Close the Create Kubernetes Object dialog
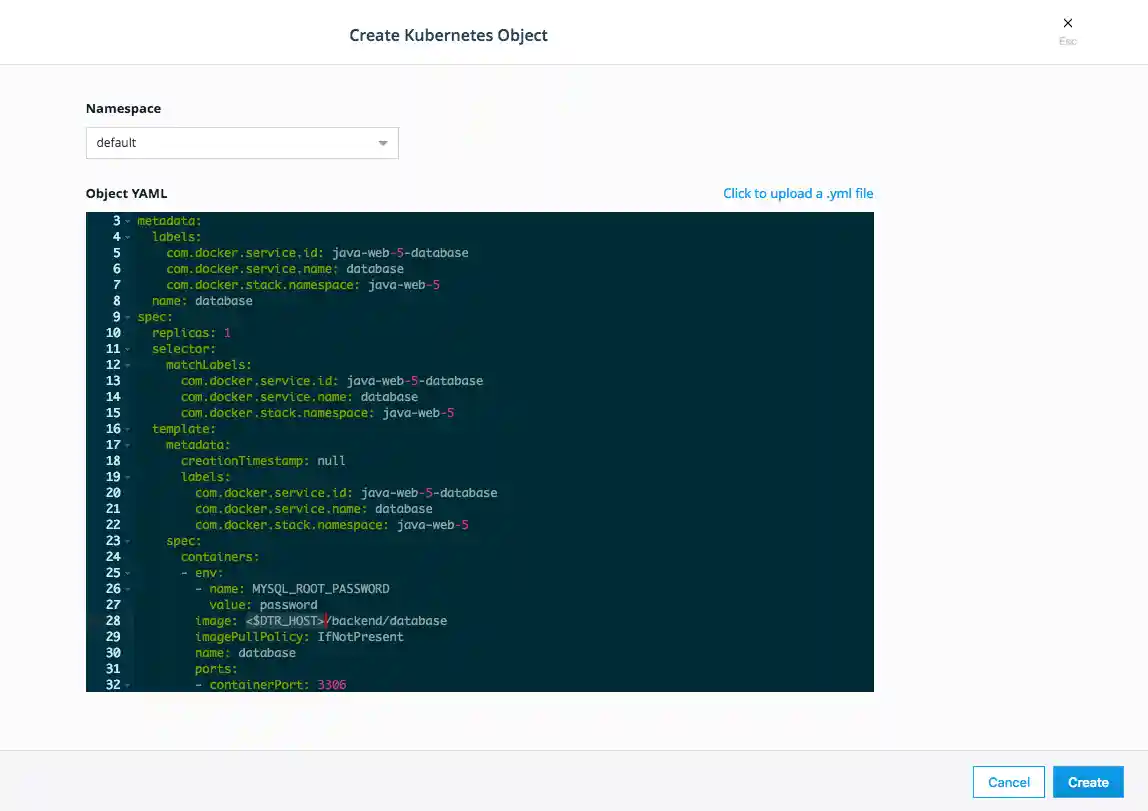The width and height of the screenshot is (1148, 811). click(1067, 24)
